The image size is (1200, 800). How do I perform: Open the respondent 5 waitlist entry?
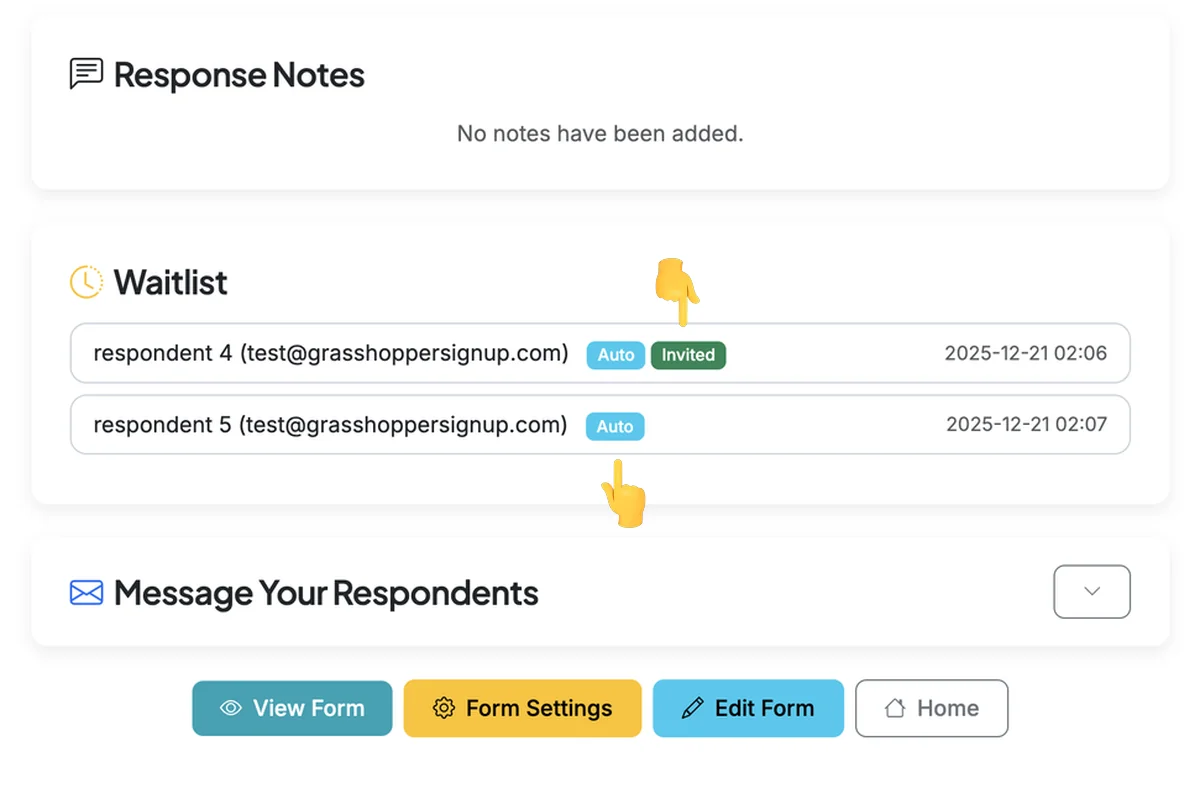coord(600,425)
